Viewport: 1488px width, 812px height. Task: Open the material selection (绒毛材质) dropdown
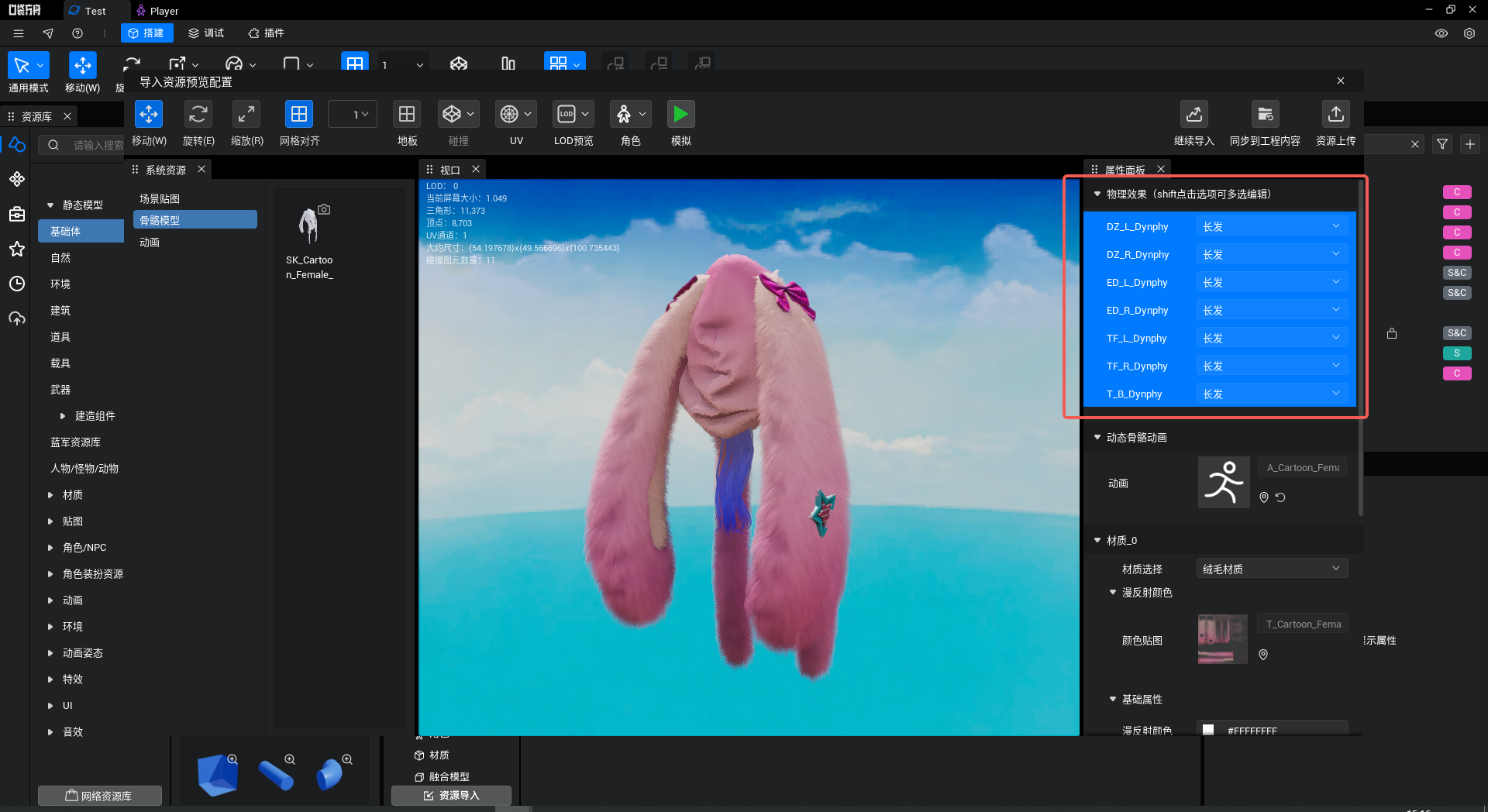[x=1272, y=569]
